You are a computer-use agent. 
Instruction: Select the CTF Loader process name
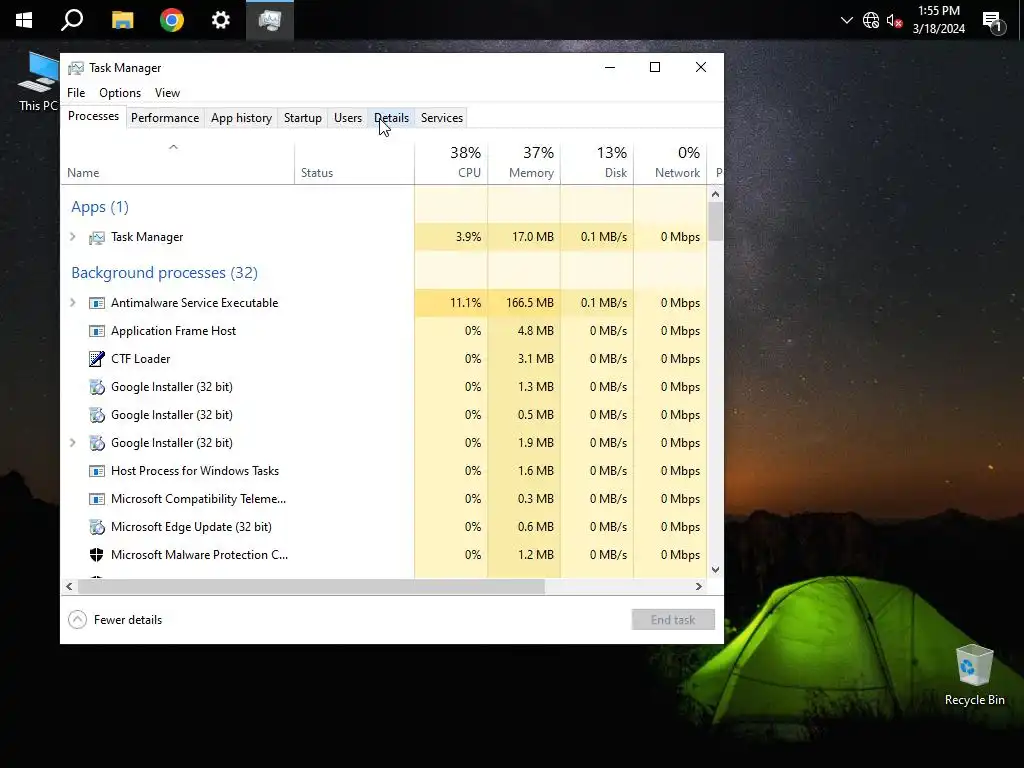click(140, 359)
